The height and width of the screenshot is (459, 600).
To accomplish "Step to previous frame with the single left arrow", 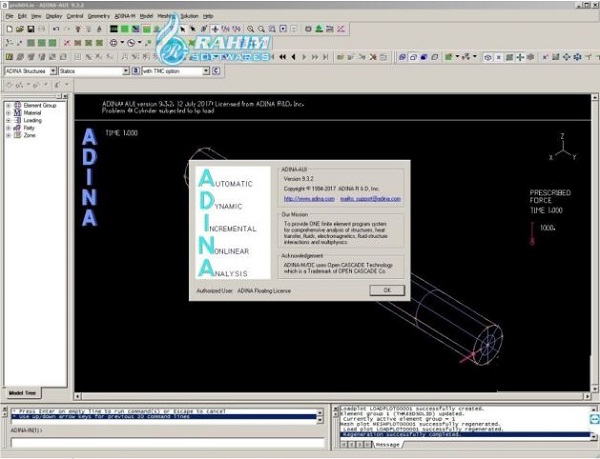I will (x=293, y=57).
